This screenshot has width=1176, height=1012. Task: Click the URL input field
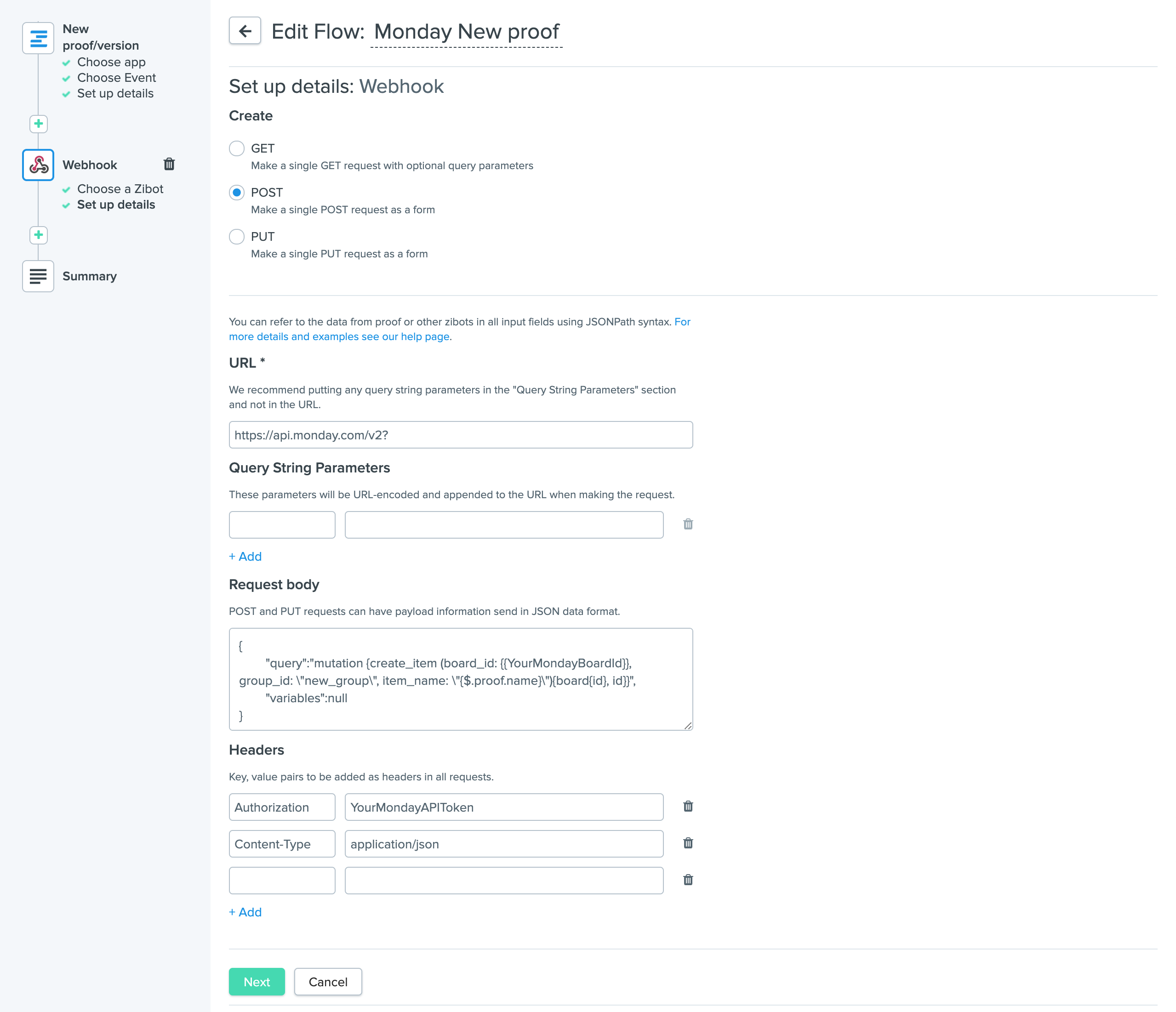460,435
